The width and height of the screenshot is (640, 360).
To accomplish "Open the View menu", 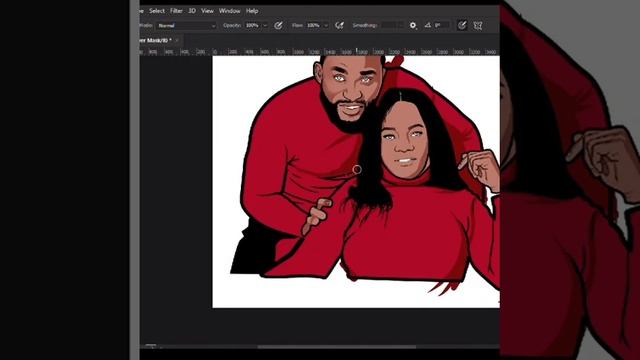I will (x=207, y=11).
